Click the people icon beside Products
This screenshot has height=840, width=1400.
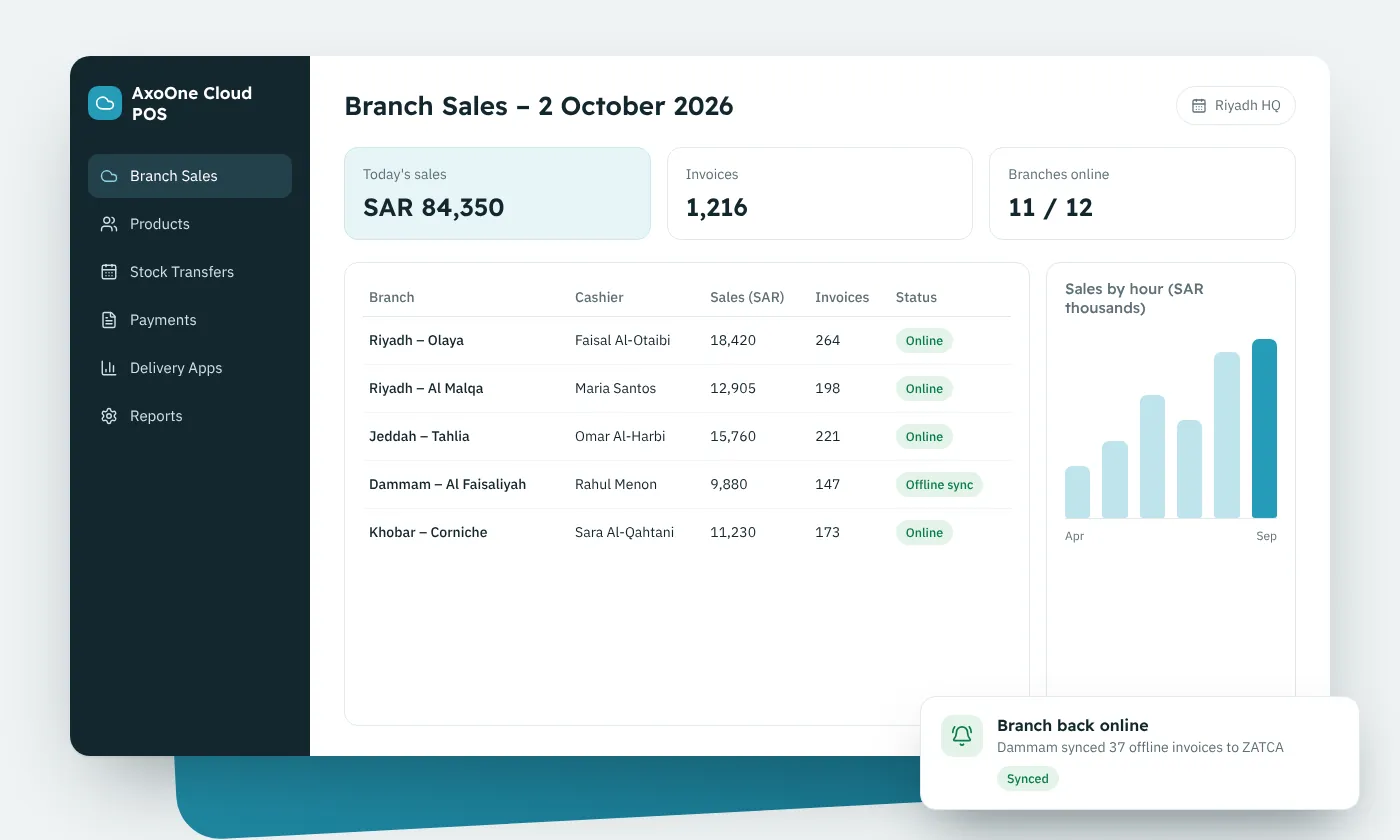[x=109, y=224]
